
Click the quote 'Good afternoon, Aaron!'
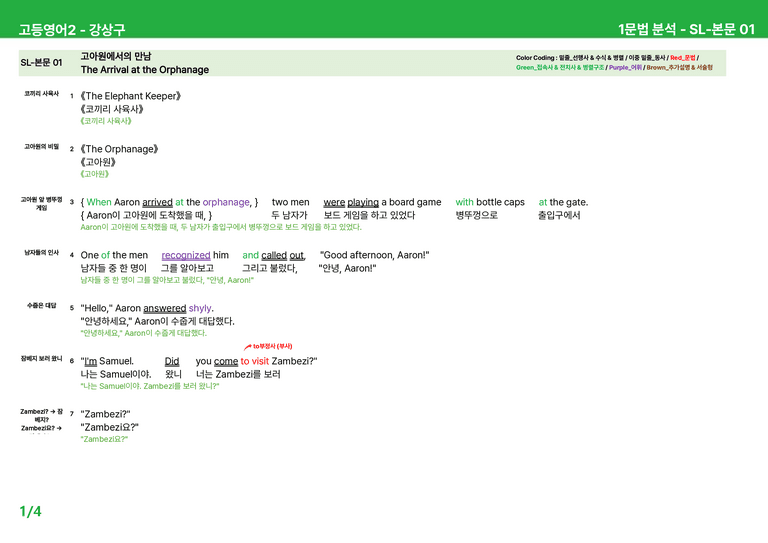click(x=375, y=255)
